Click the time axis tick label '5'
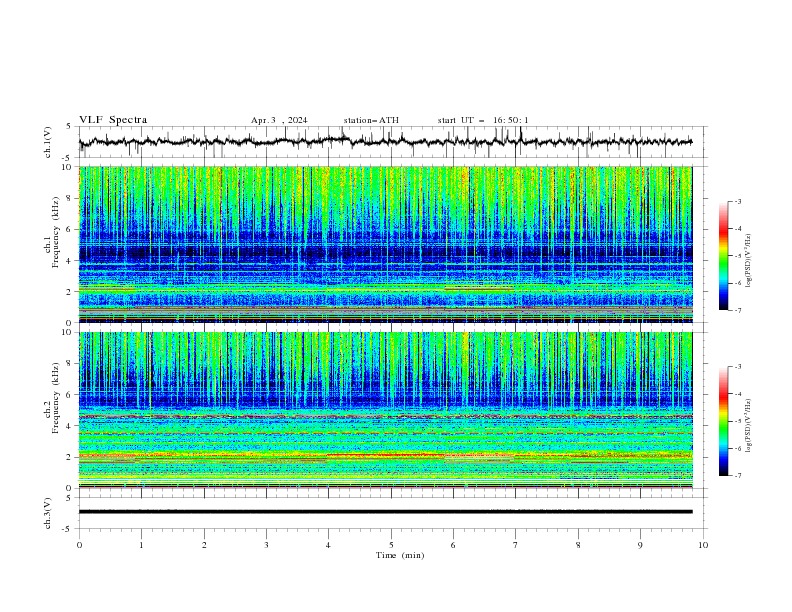792x612 pixels. pyautogui.click(x=391, y=545)
